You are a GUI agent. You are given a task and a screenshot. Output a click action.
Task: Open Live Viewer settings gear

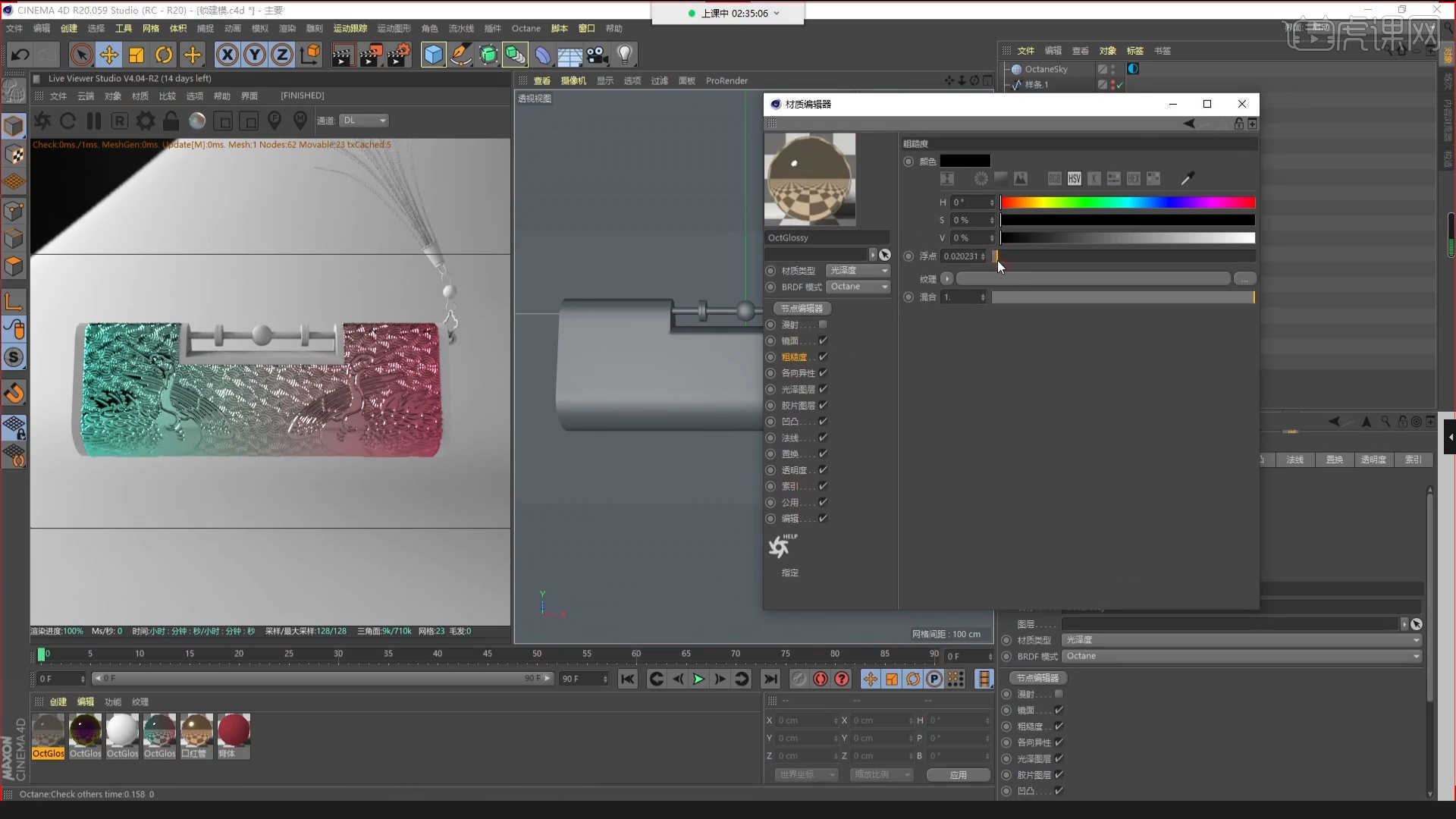[x=146, y=121]
